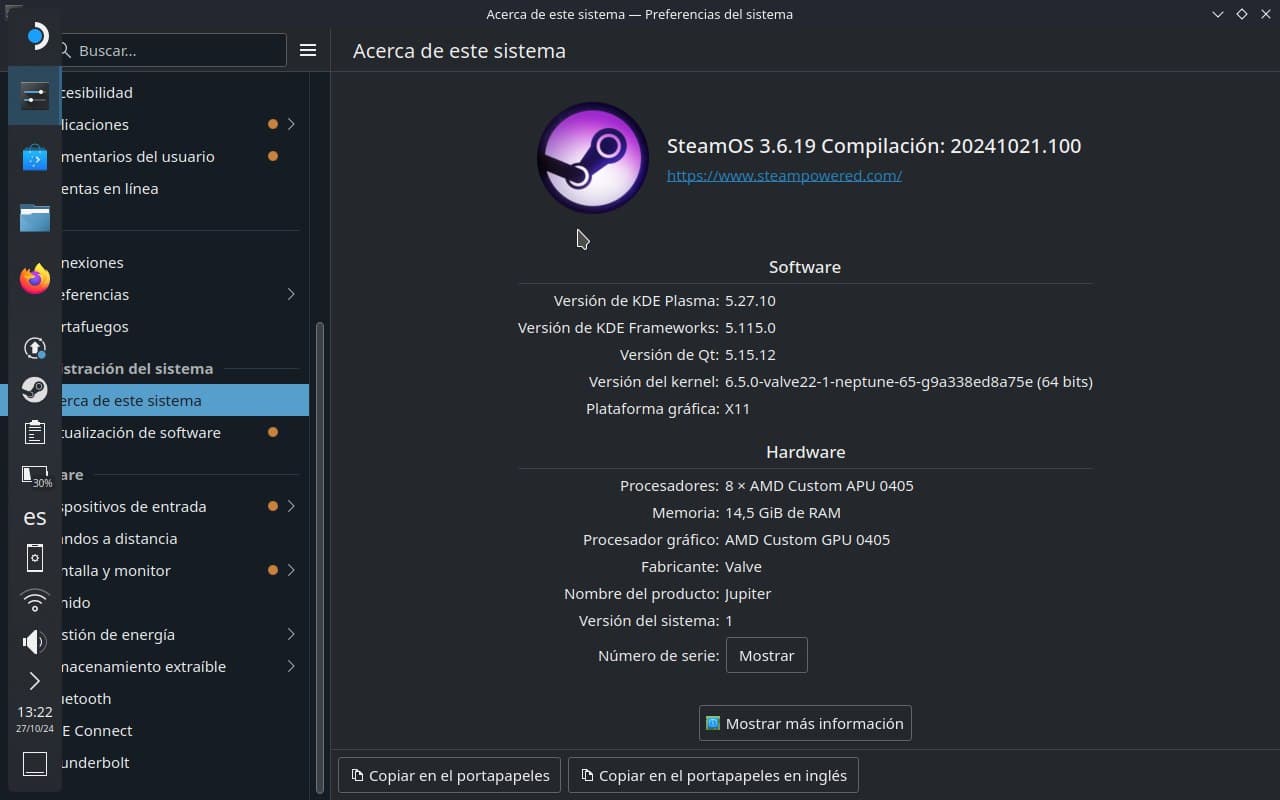The width and height of the screenshot is (1280, 800).
Task: Open the KDE application launcher icon
Action: [35, 37]
